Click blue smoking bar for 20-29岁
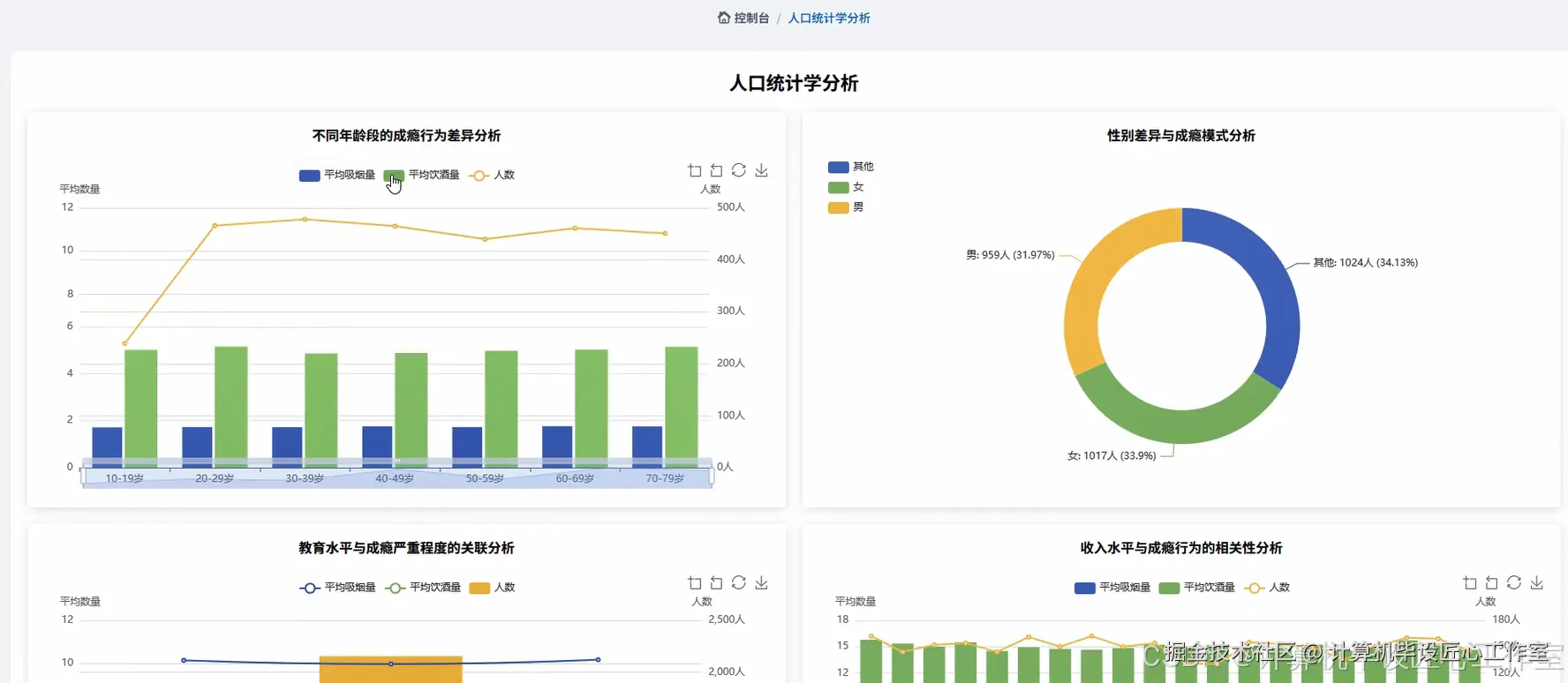This screenshot has width=1568, height=683. point(197,447)
